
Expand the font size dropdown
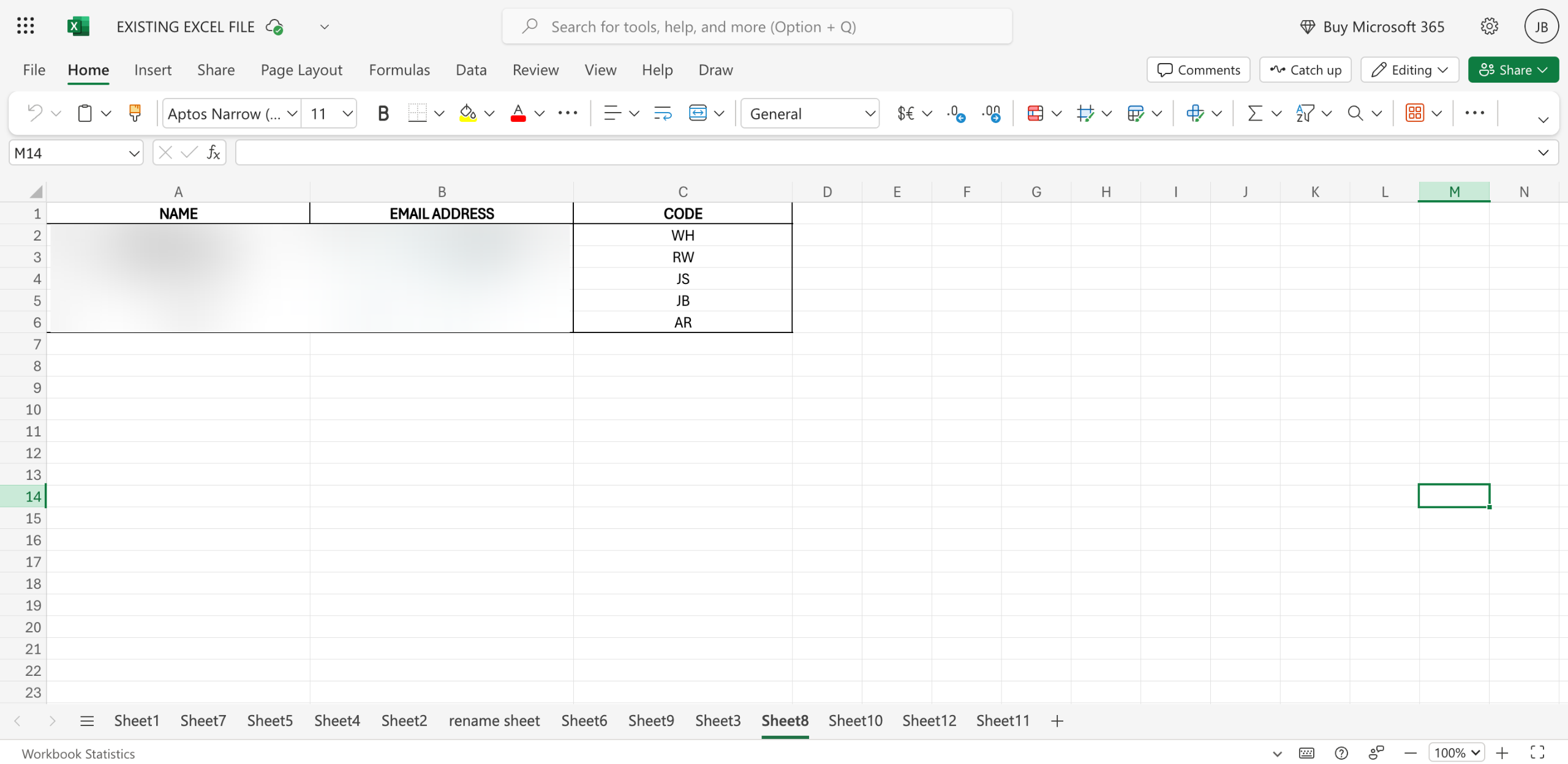(x=347, y=113)
